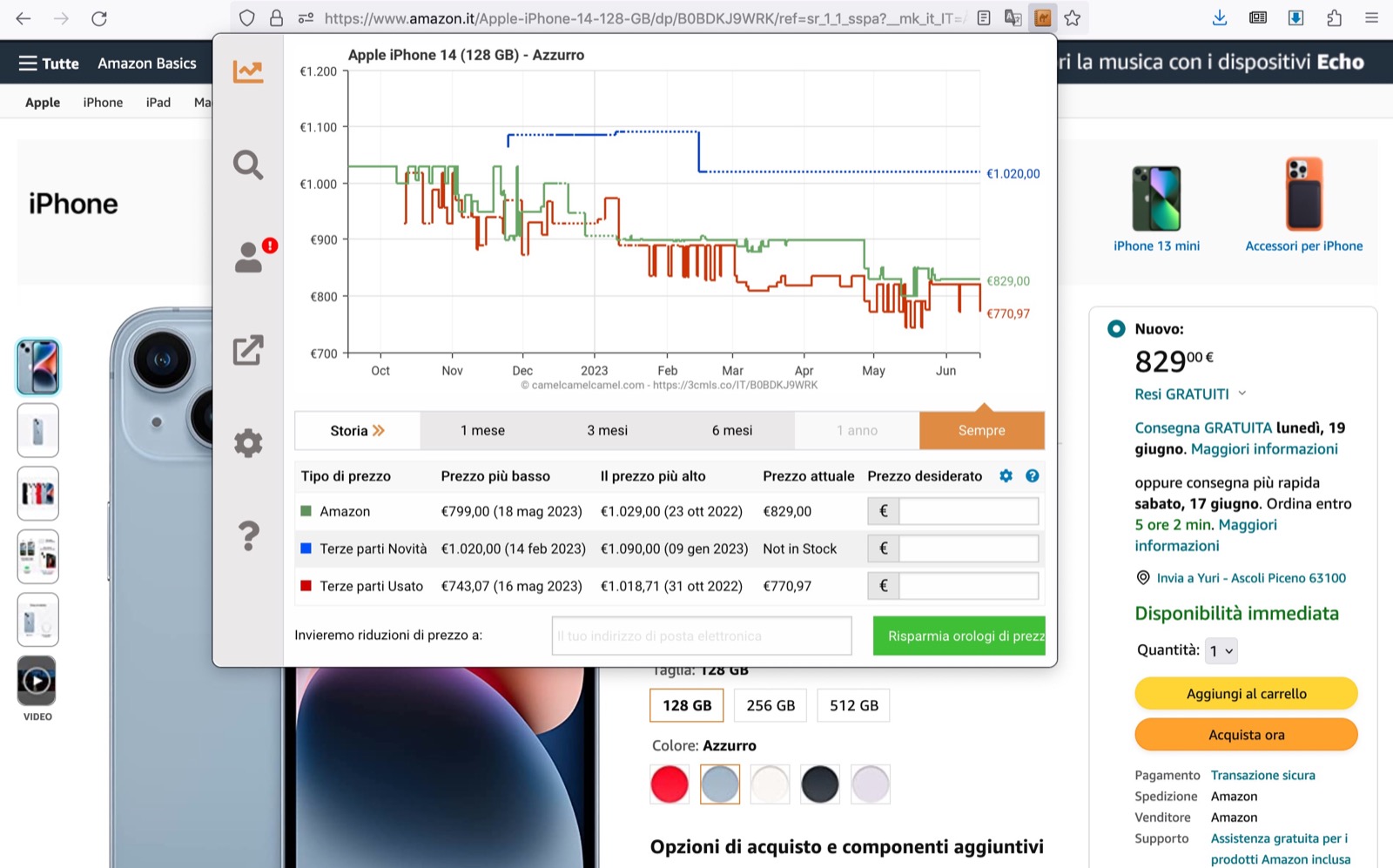1393x868 pixels.
Task: Select the white color swatch
Action: (x=770, y=784)
